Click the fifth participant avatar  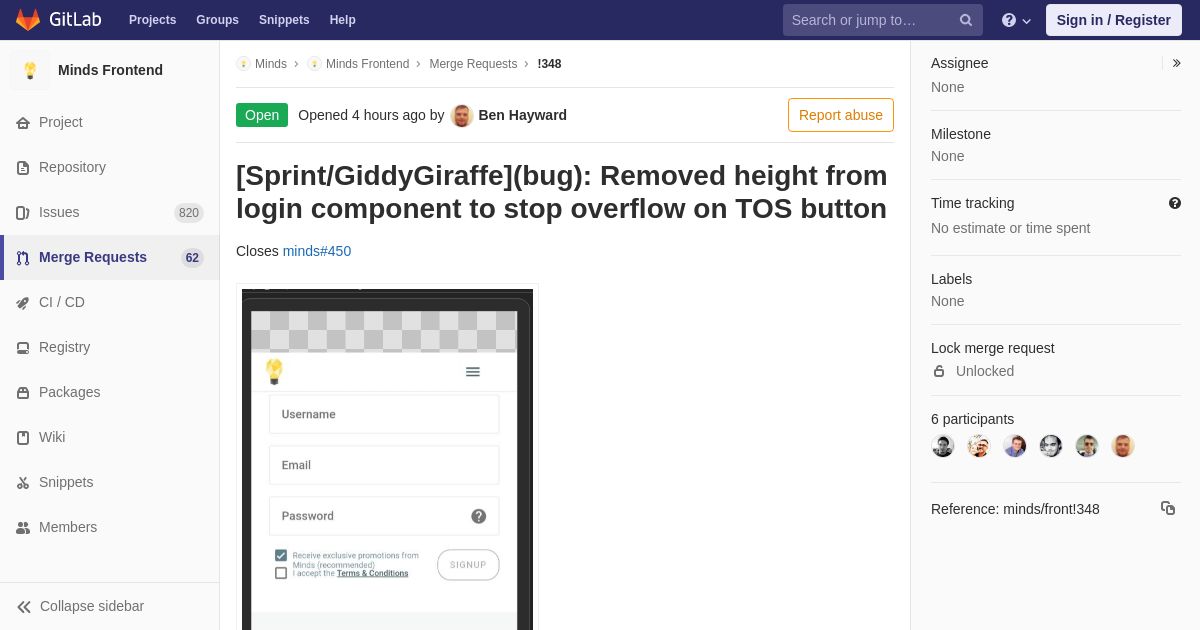(1087, 446)
